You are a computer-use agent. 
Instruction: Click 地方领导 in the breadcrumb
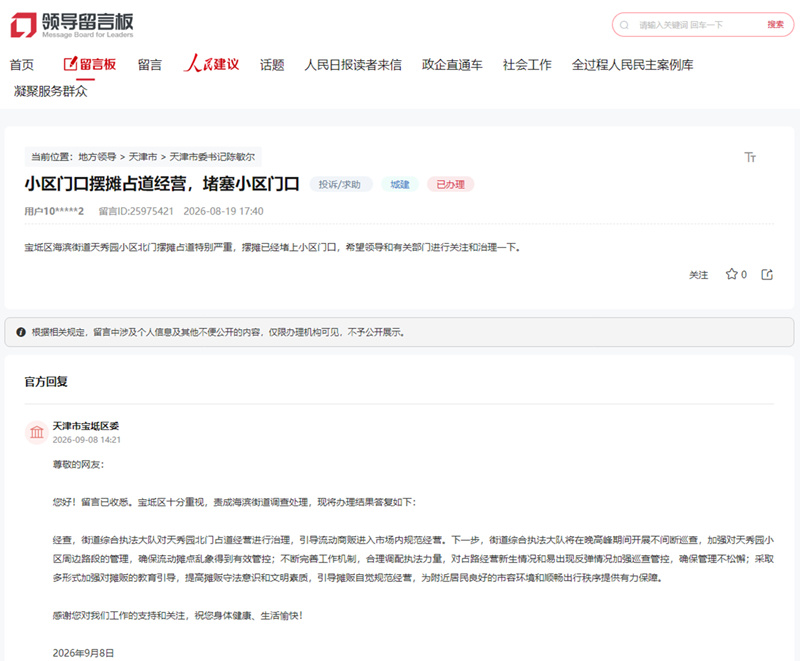coord(97,157)
